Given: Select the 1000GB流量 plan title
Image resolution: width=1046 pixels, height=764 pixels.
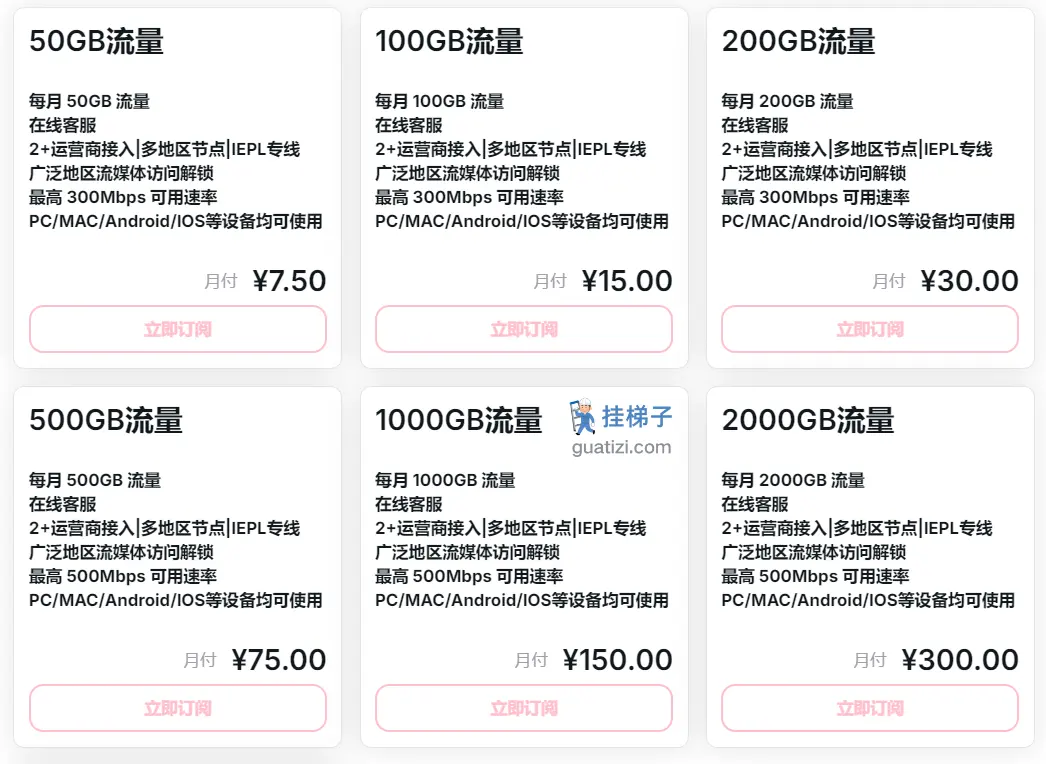Looking at the screenshot, I should tap(458, 420).
